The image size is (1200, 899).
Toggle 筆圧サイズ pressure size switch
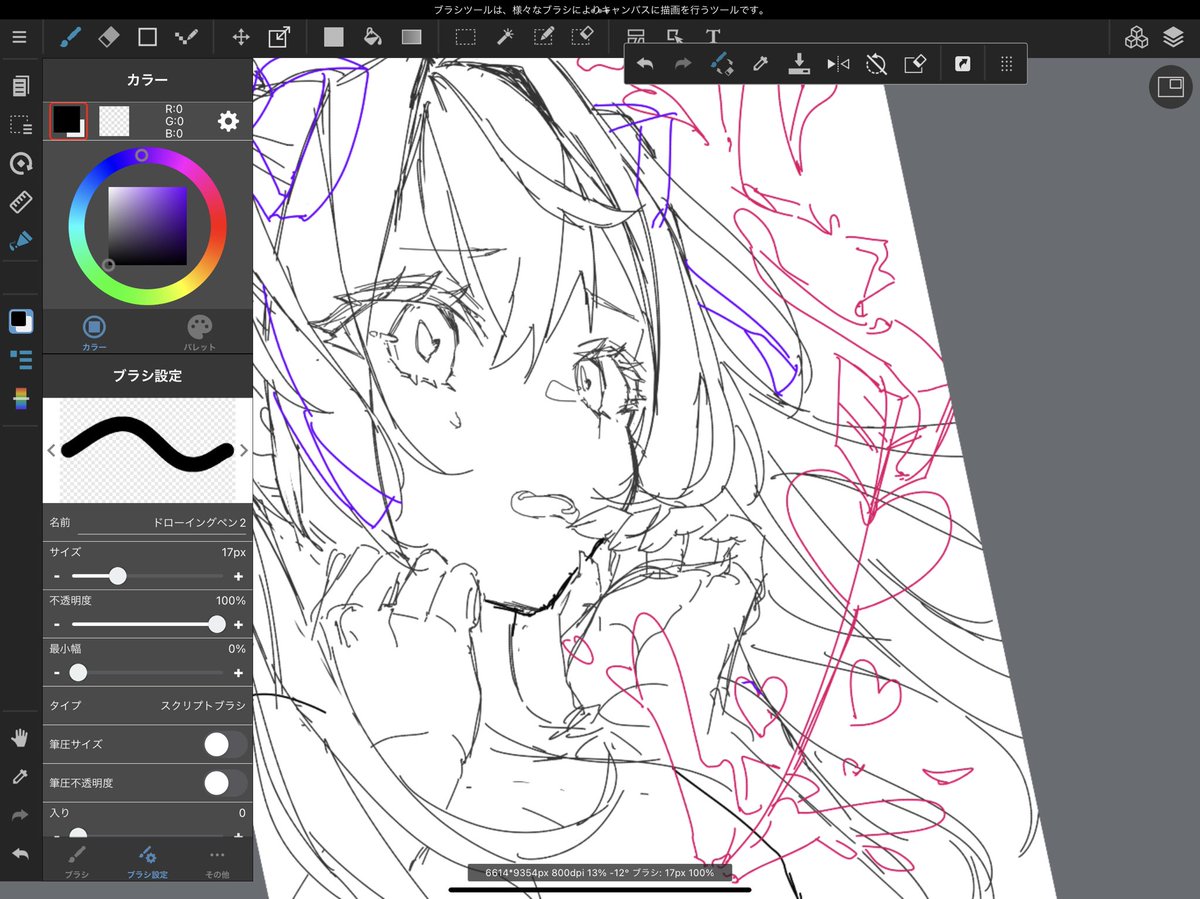(x=225, y=744)
